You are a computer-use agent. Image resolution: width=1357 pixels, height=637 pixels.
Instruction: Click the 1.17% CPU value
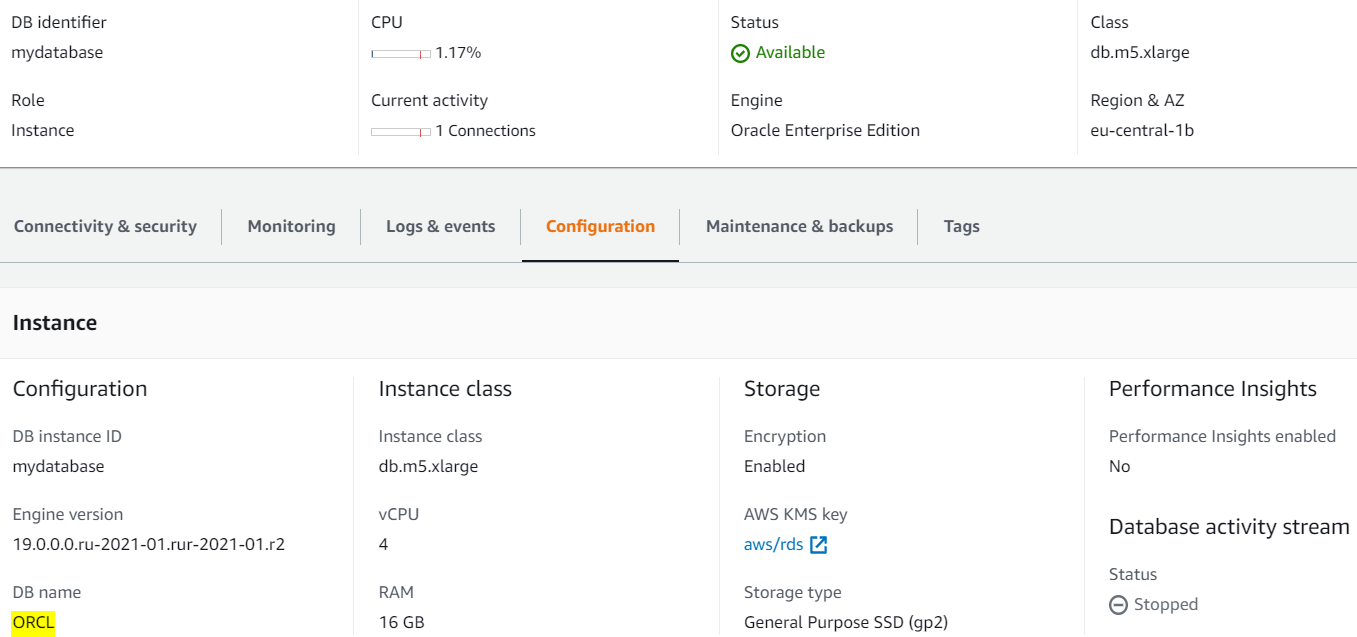click(x=458, y=52)
